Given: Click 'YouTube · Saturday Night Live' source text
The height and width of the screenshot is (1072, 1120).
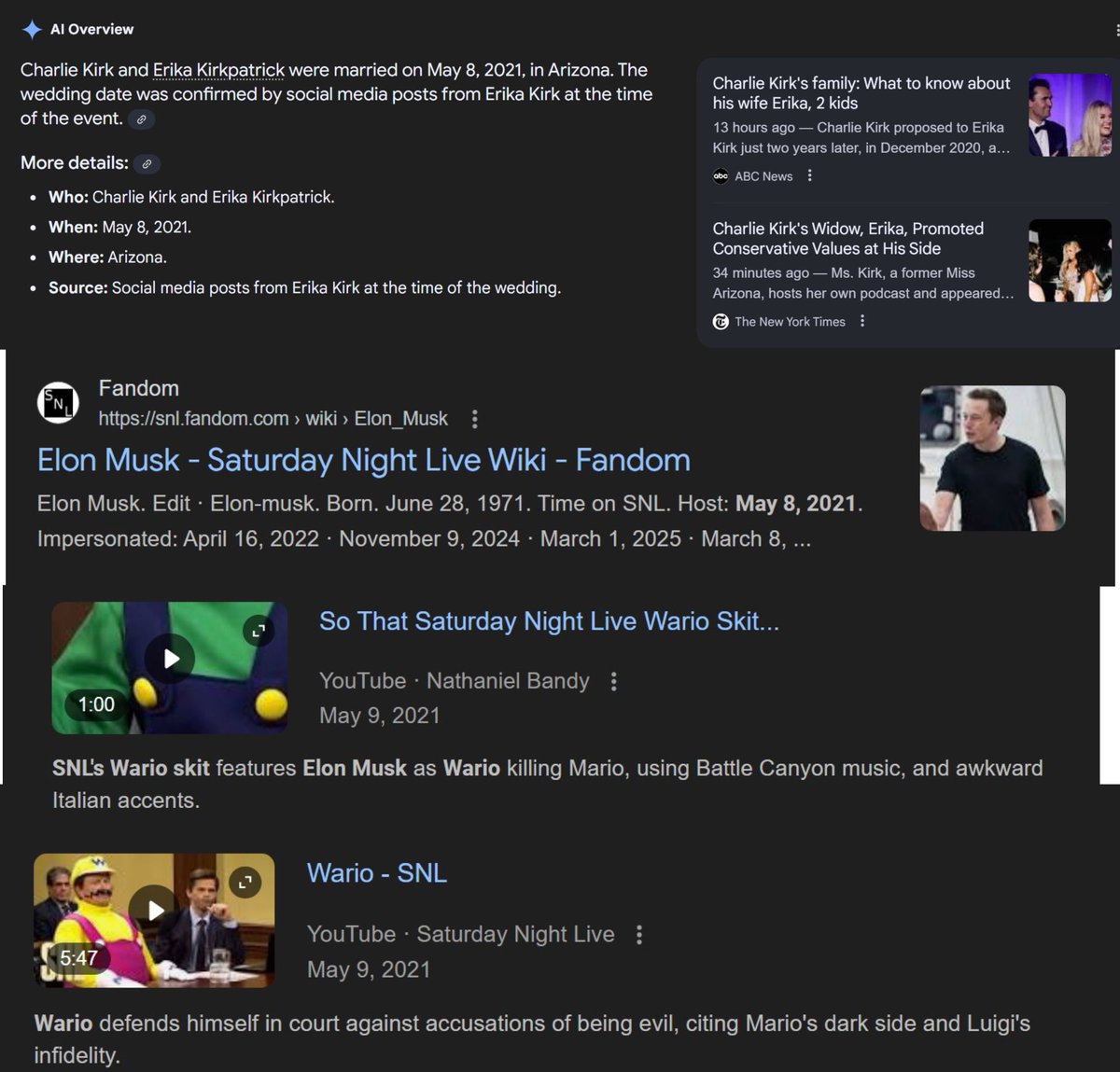Looking at the screenshot, I should tap(461, 934).
